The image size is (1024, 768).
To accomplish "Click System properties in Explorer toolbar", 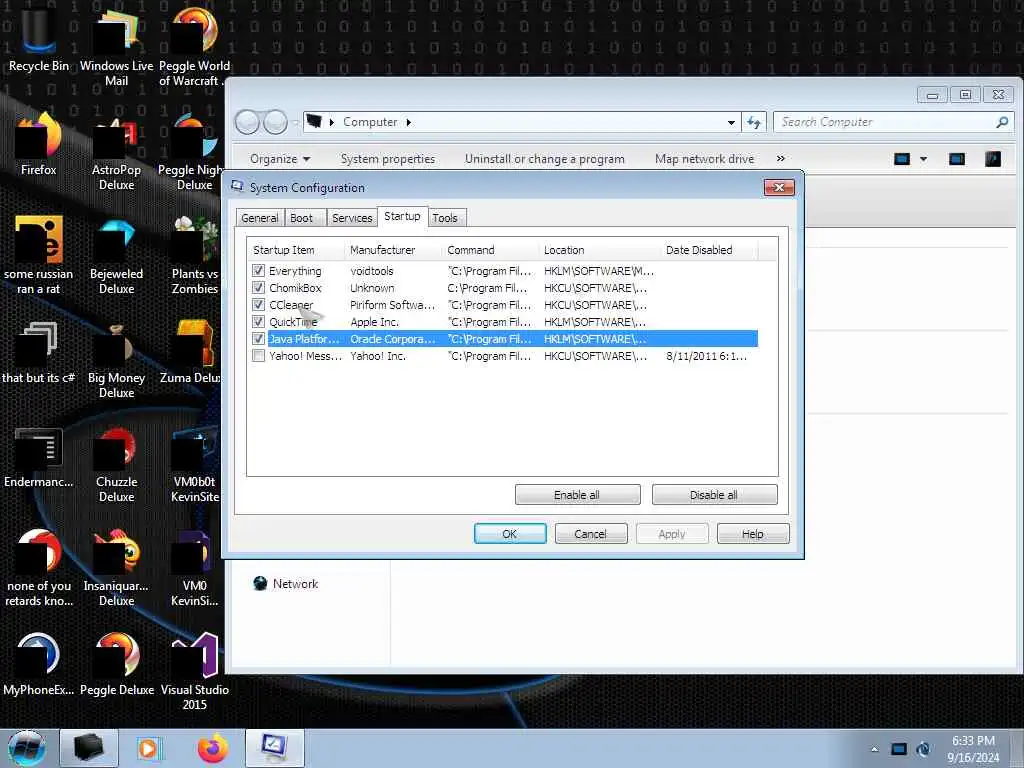I will point(388,159).
